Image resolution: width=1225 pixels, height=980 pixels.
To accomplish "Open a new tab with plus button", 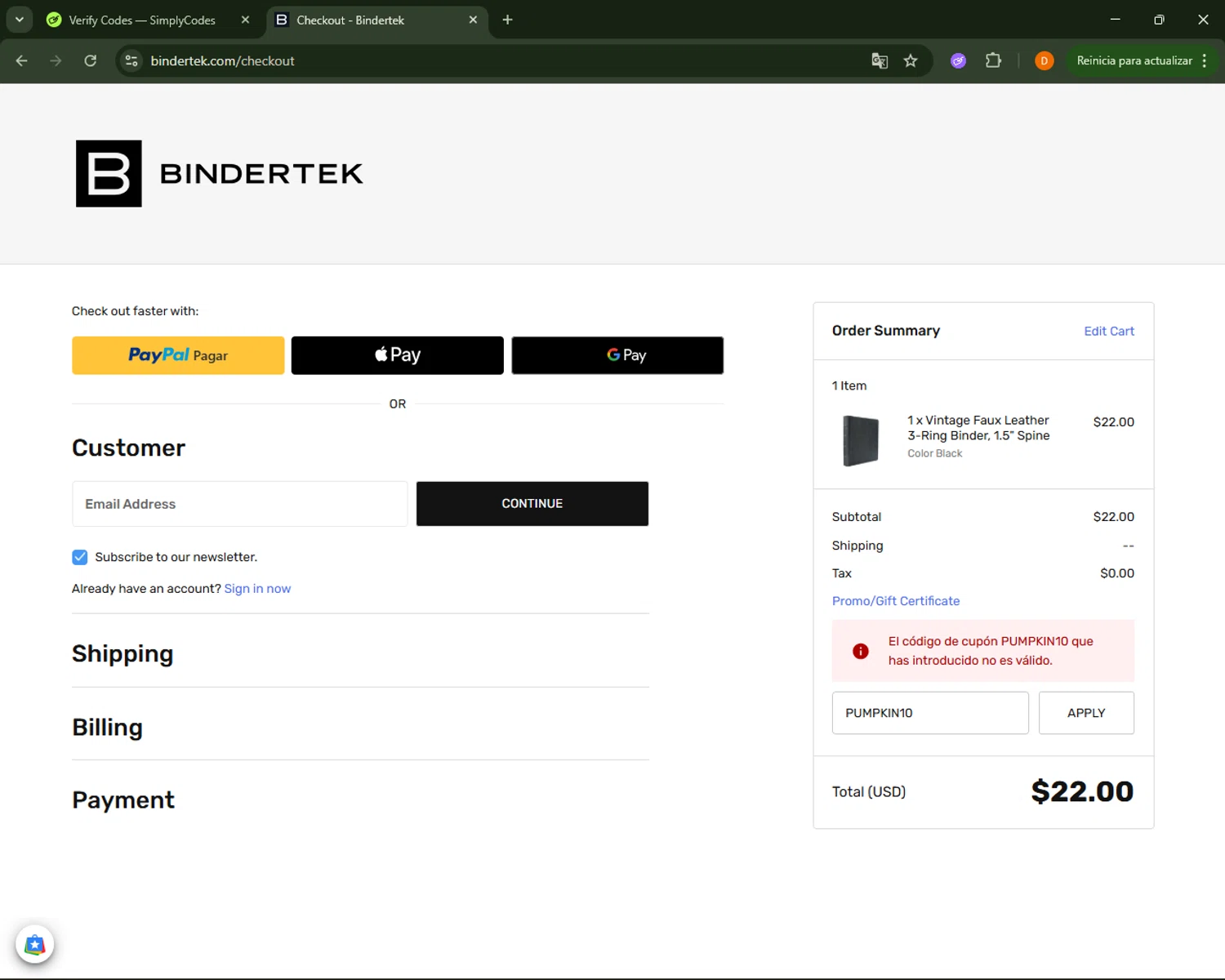I will (507, 20).
